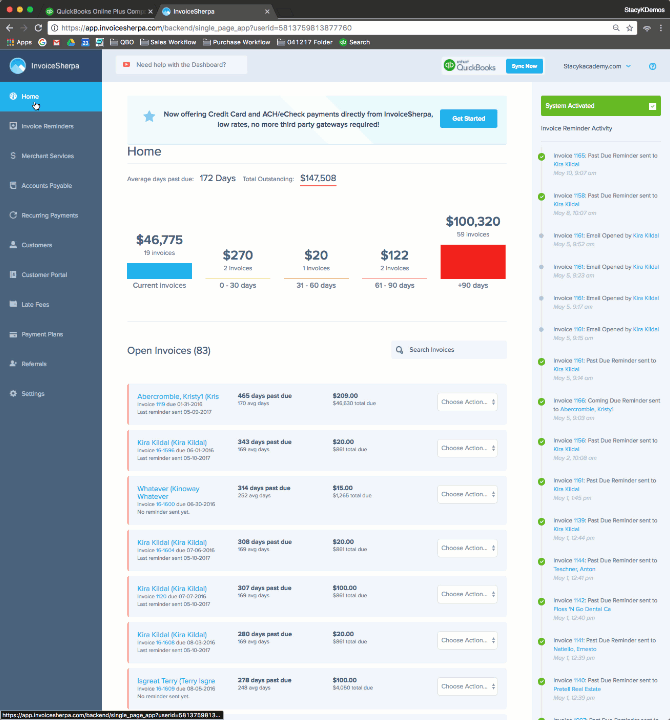Switch to QuickBooks Online Plus tab
670x720 pixels.
click(98, 11)
